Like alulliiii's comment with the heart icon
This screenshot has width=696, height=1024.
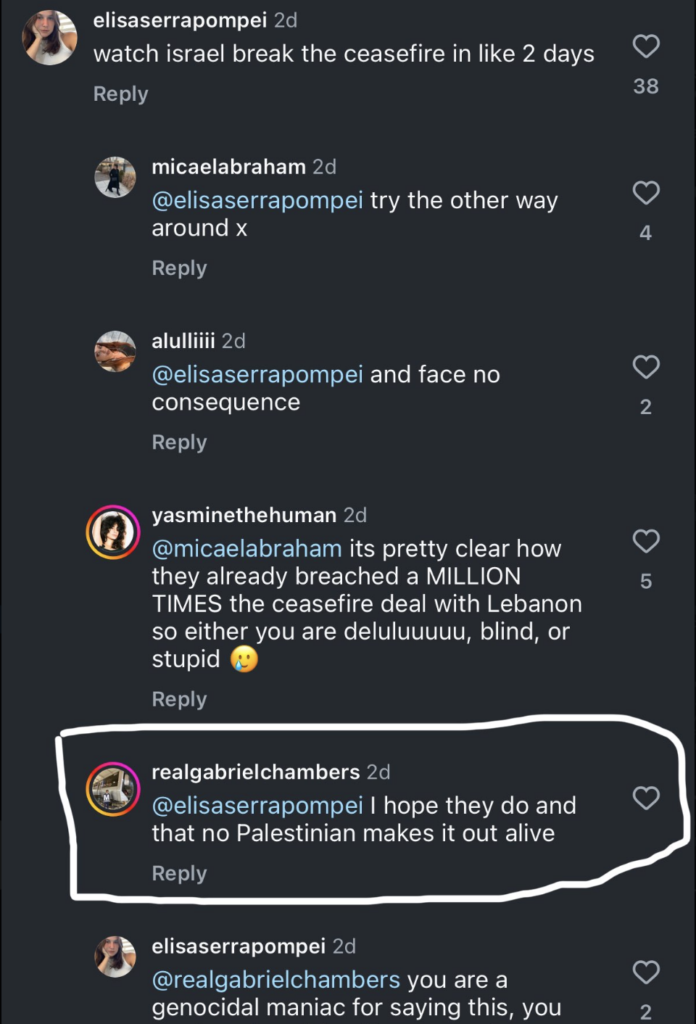click(645, 369)
